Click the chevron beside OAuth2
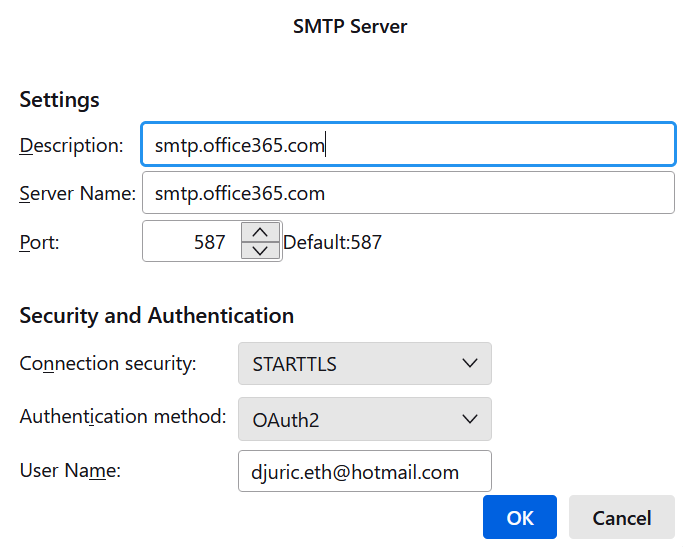 pyautogui.click(x=470, y=419)
